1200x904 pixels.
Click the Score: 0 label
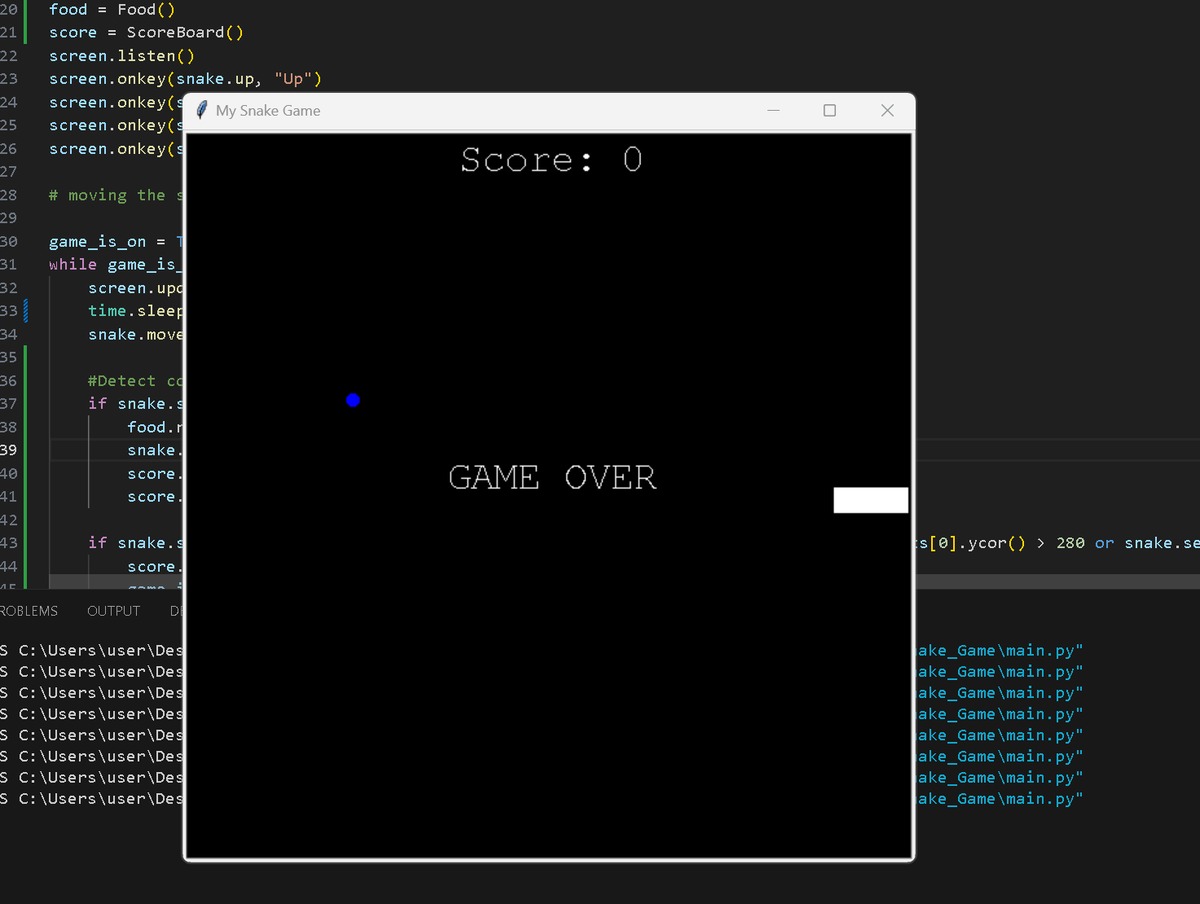pyautogui.click(x=551, y=160)
